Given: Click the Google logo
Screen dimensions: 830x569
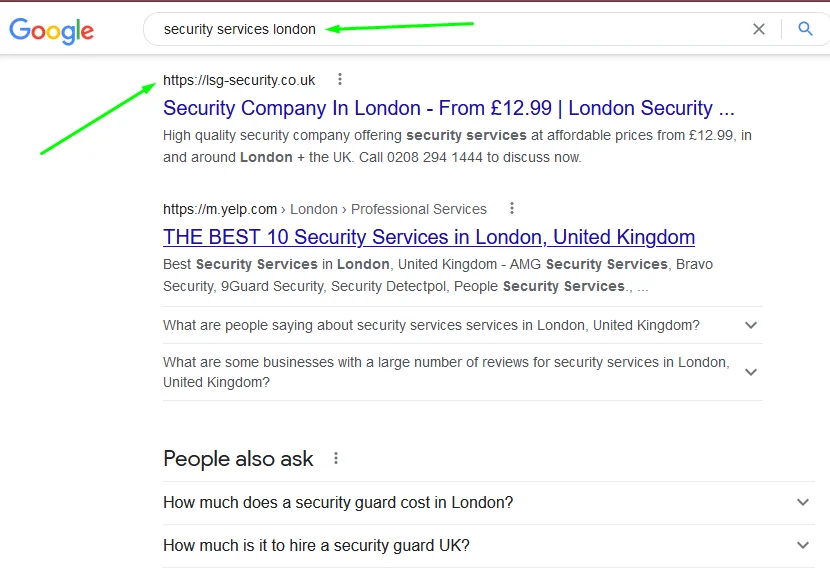Looking at the screenshot, I should coord(51,31).
